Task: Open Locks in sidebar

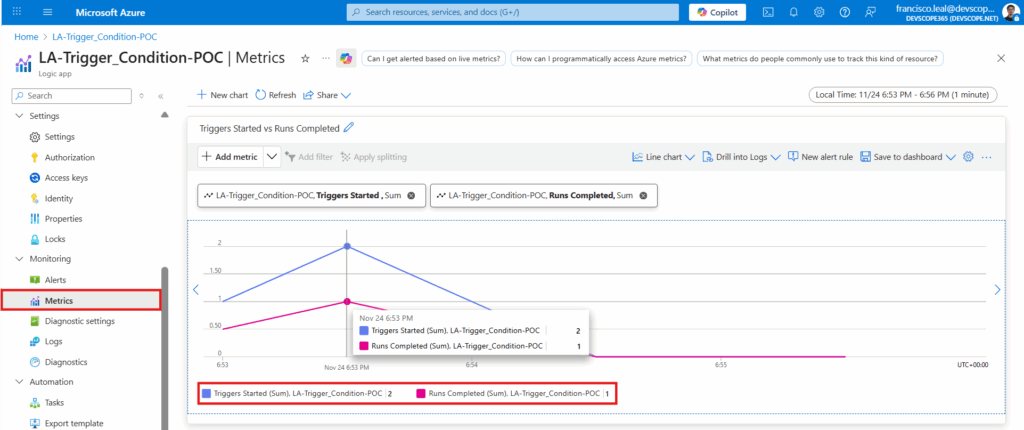Action: coord(55,239)
